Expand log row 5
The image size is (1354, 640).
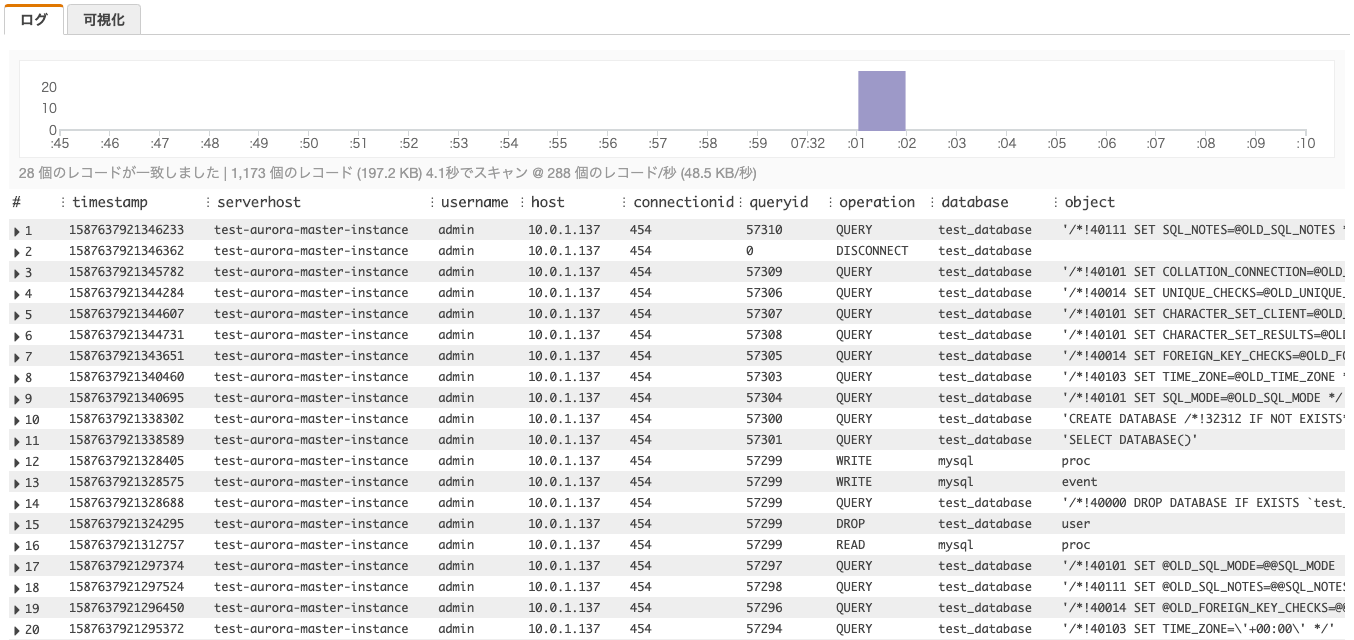(17, 314)
